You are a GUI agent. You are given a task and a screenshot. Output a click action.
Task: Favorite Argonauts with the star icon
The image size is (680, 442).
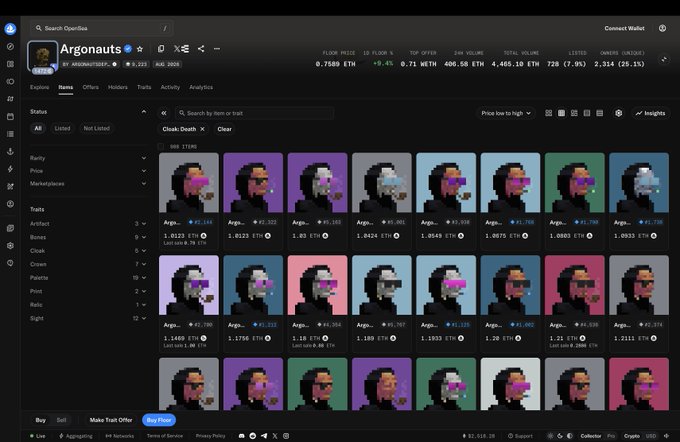140,49
